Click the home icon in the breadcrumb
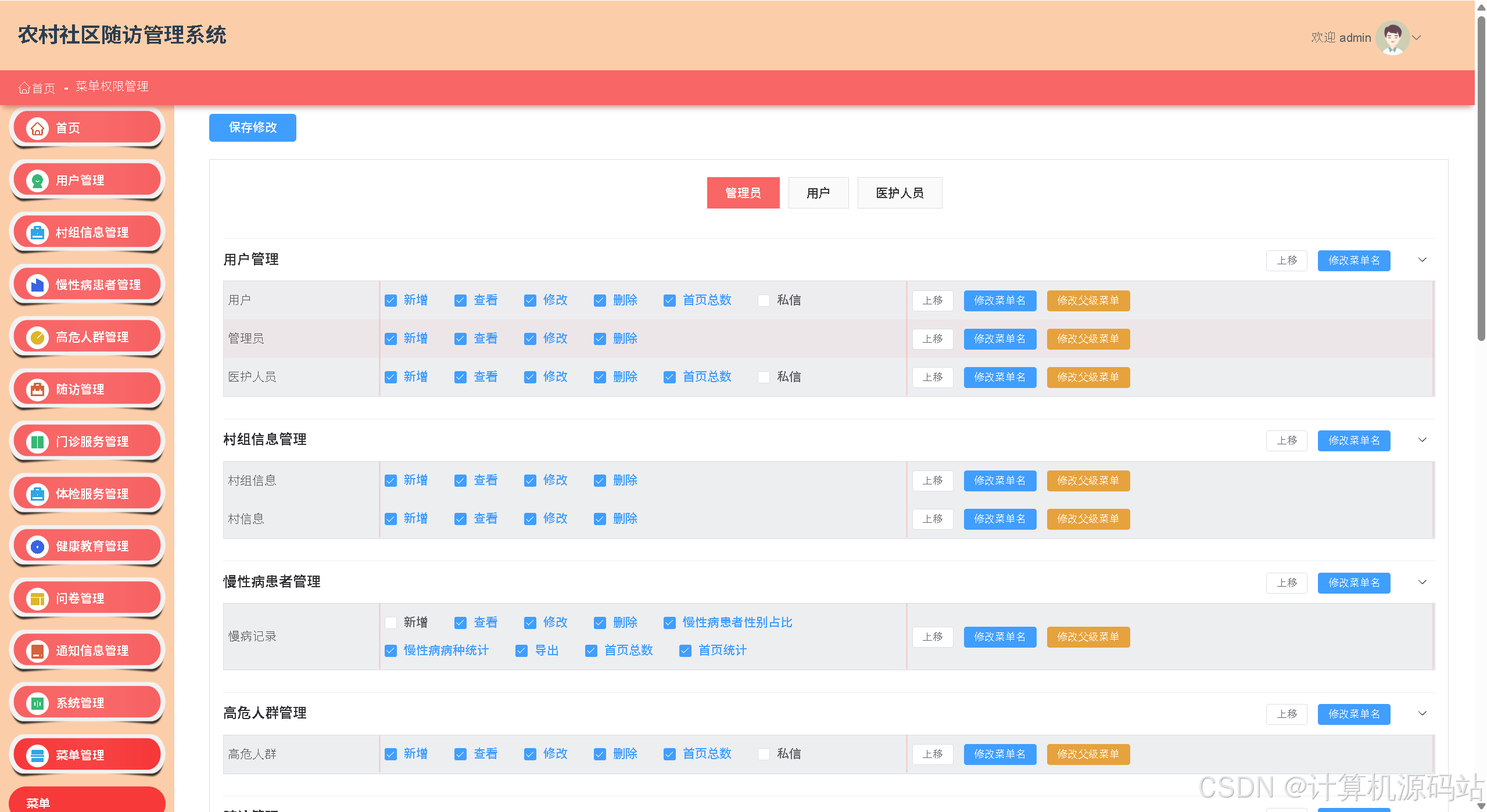 [x=24, y=88]
